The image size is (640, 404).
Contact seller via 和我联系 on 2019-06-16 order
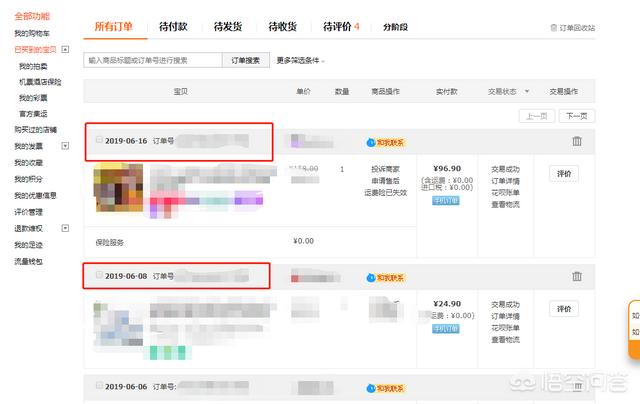385,142
